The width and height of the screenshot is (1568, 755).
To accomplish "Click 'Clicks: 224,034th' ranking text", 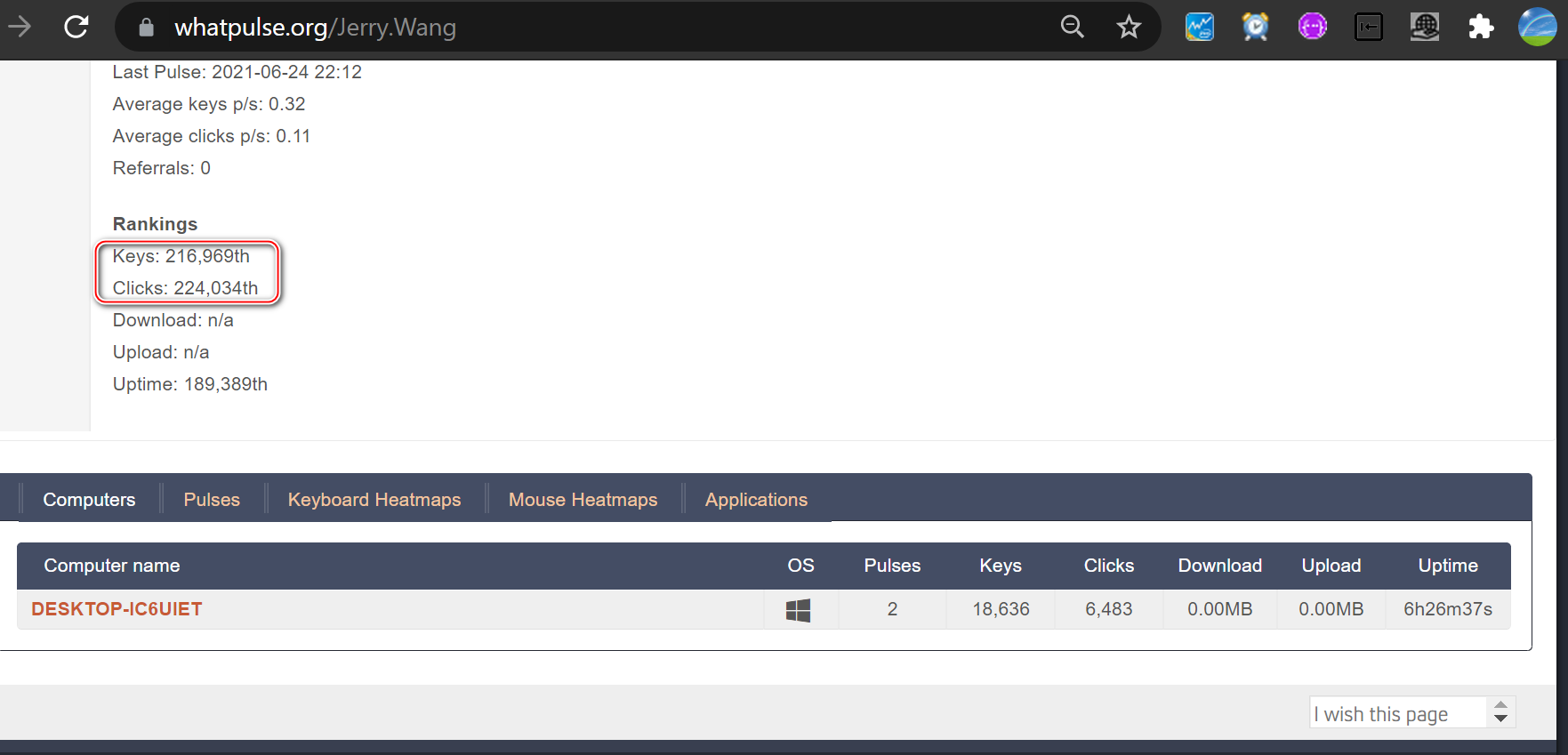I will (x=185, y=288).
